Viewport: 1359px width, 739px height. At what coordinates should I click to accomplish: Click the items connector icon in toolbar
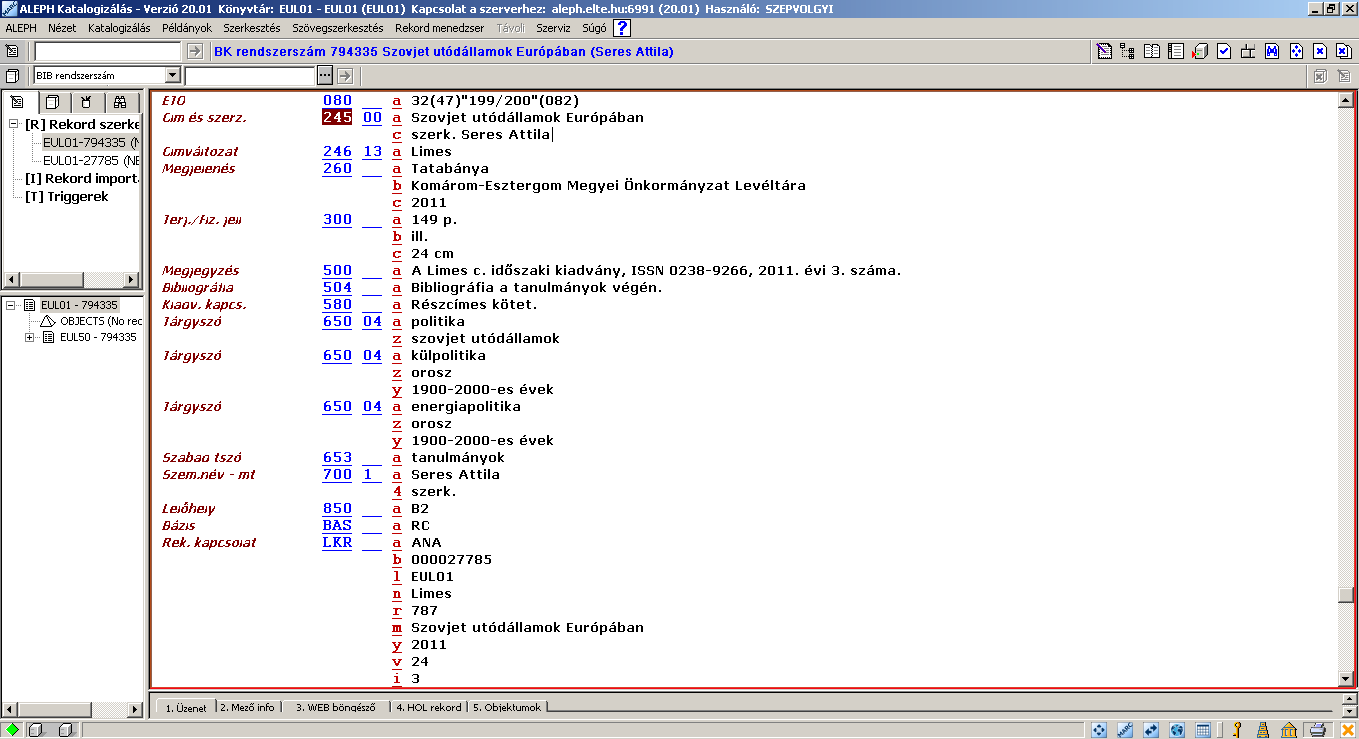pyautogui.click(x=1248, y=51)
